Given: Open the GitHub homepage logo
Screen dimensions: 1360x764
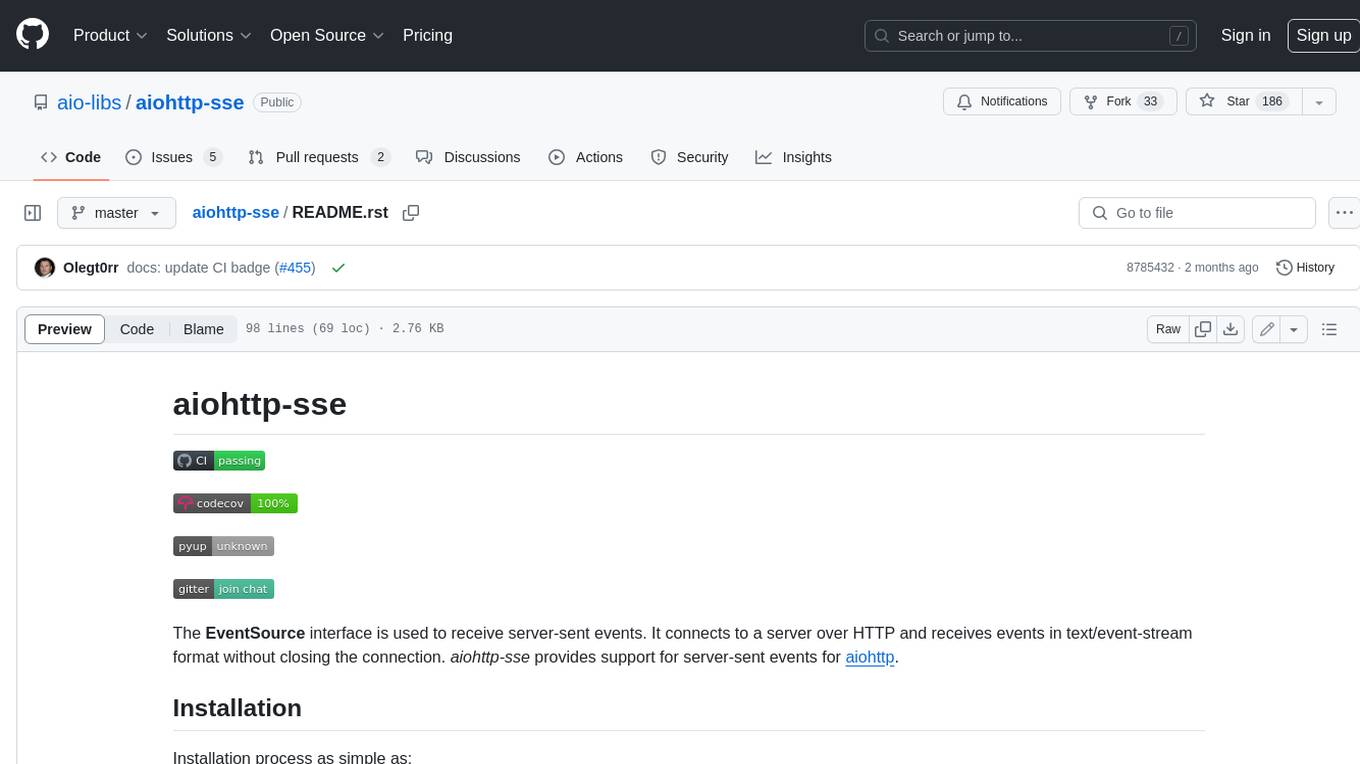Looking at the screenshot, I should point(33,35).
